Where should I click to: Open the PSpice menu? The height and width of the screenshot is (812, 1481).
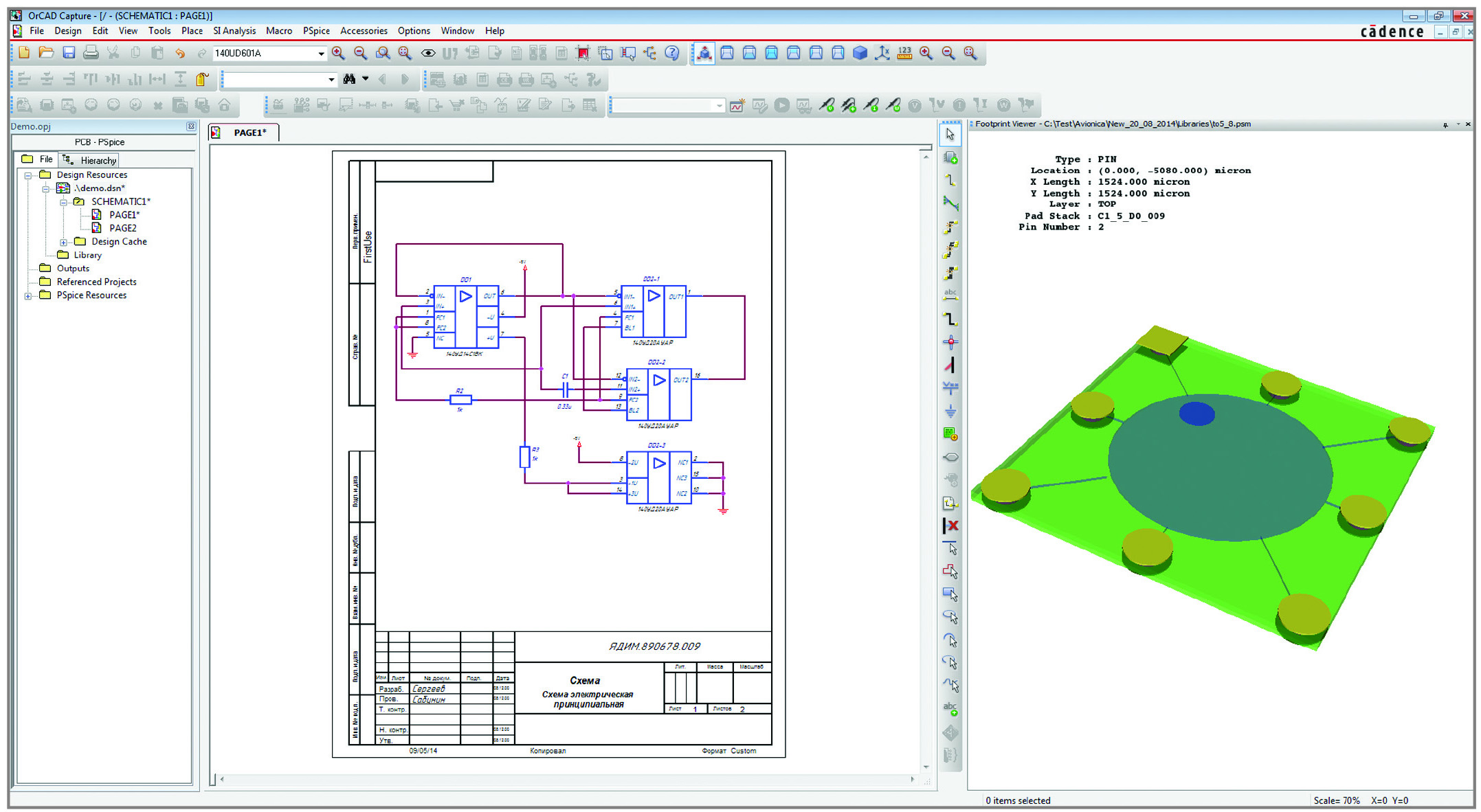pyautogui.click(x=316, y=31)
